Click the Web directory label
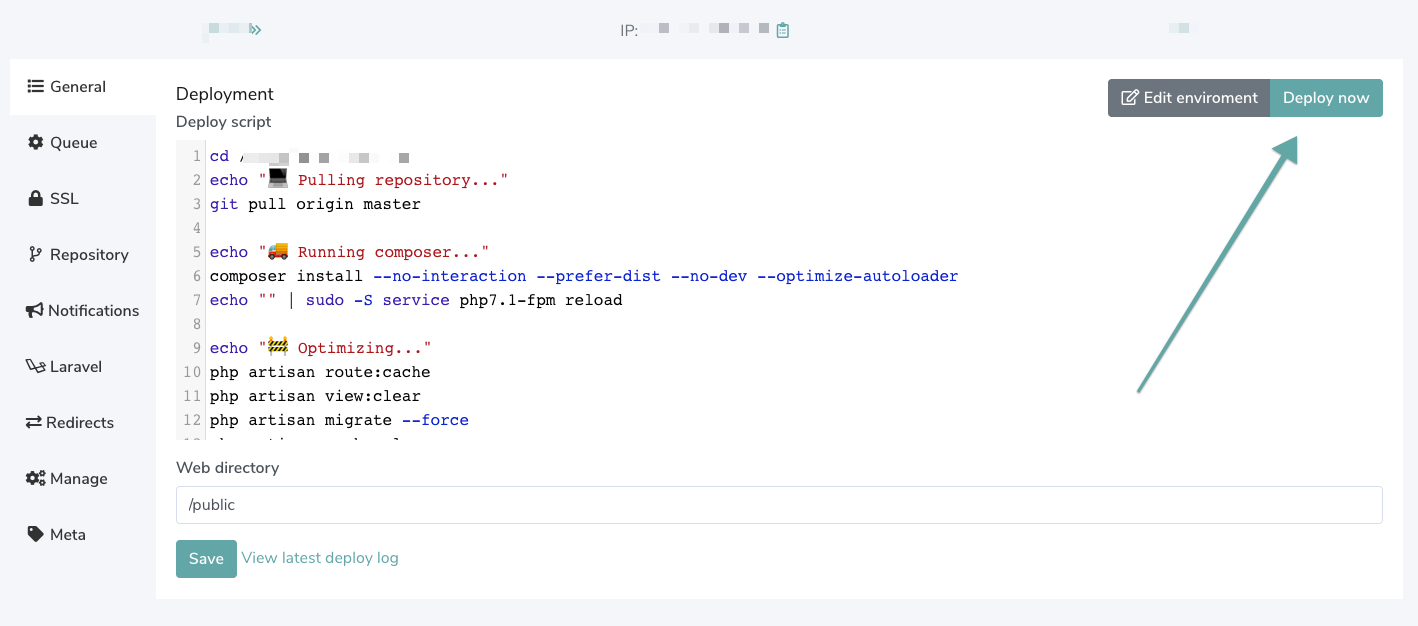The height and width of the screenshot is (626, 1418). point(228,468)
